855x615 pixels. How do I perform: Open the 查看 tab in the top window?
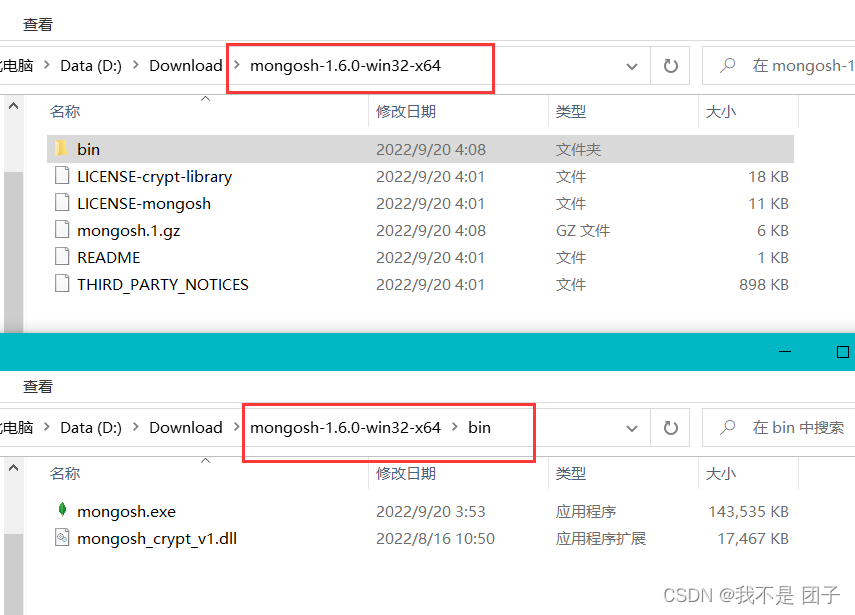(x=38, y=25)
